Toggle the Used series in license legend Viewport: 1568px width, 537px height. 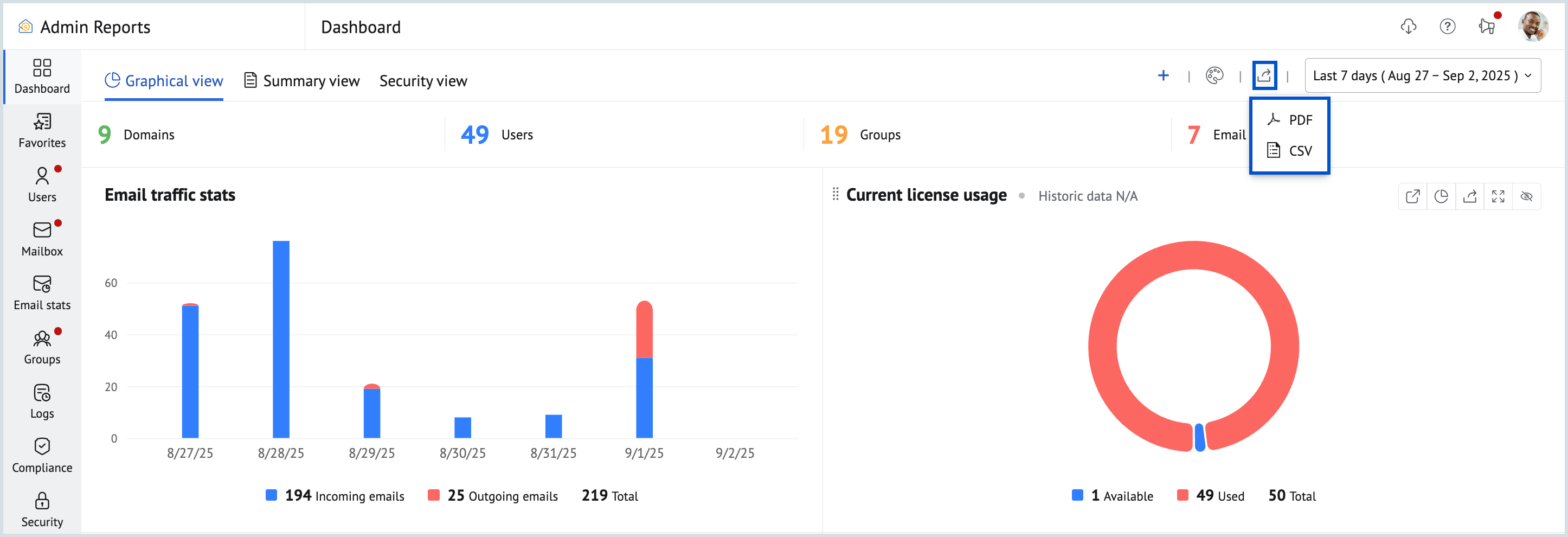[x=1184, y=496]
